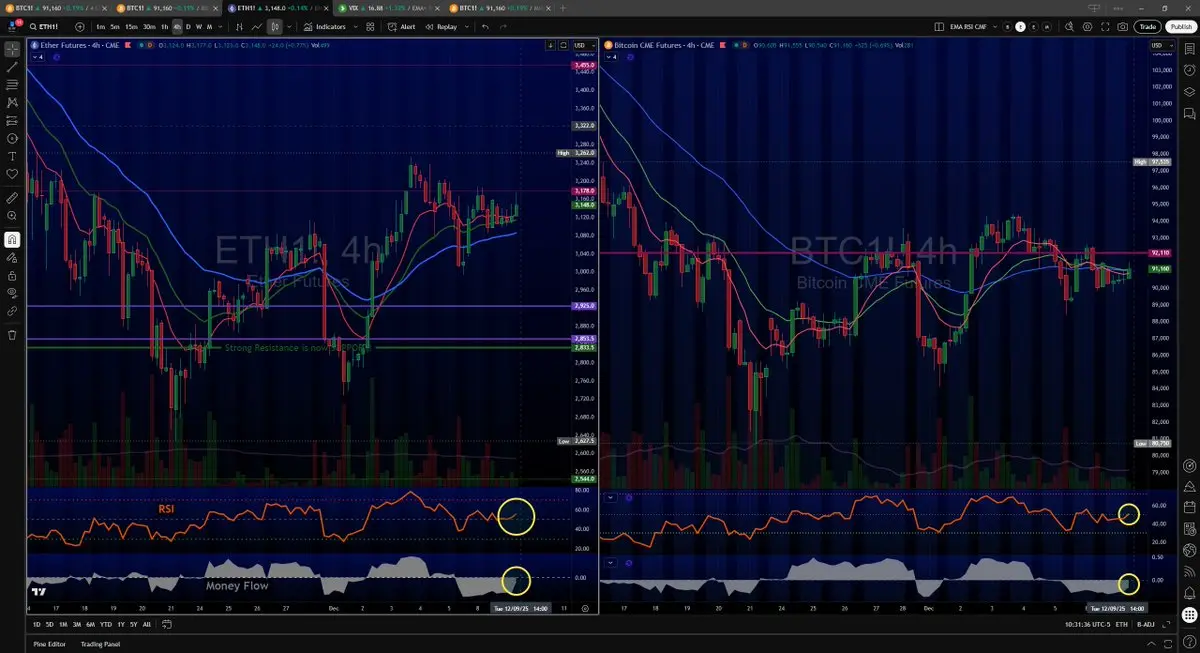This screenshot has height=653, width=1200.
Task: Toggle hide all drawings eye icon
Action: [x=12, y=293]
